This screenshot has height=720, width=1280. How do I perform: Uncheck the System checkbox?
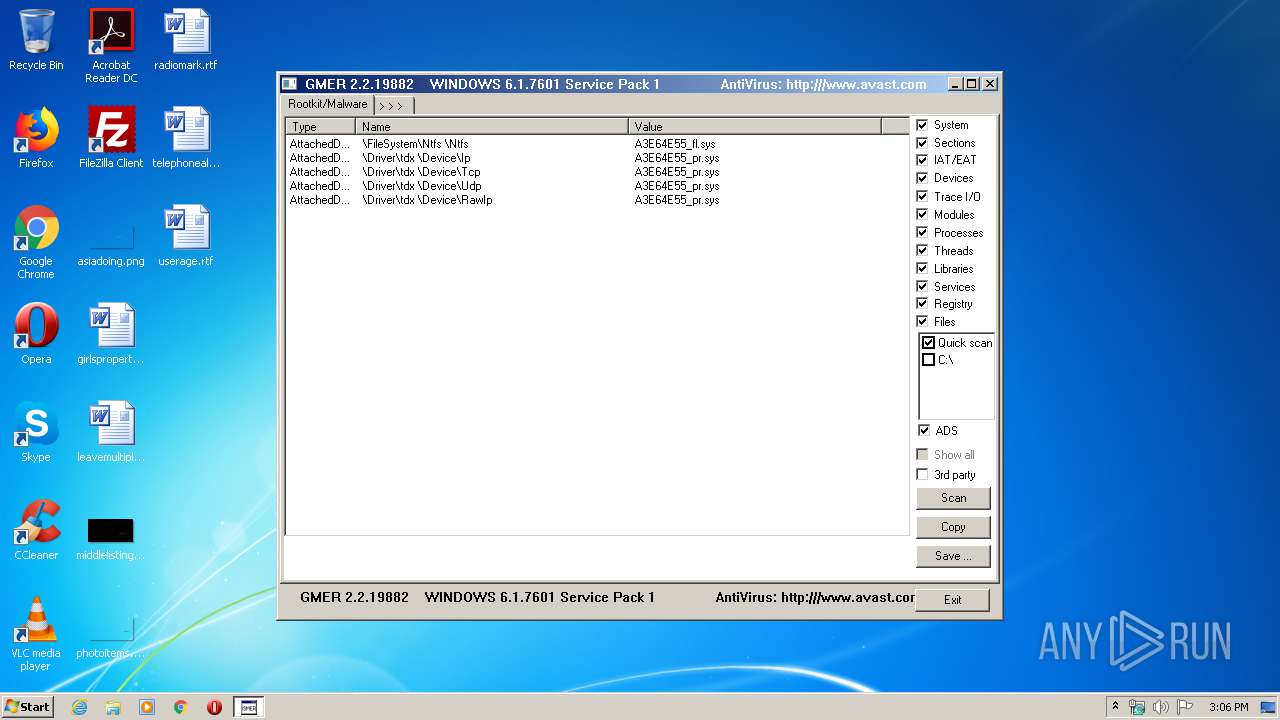coord(922,125)
